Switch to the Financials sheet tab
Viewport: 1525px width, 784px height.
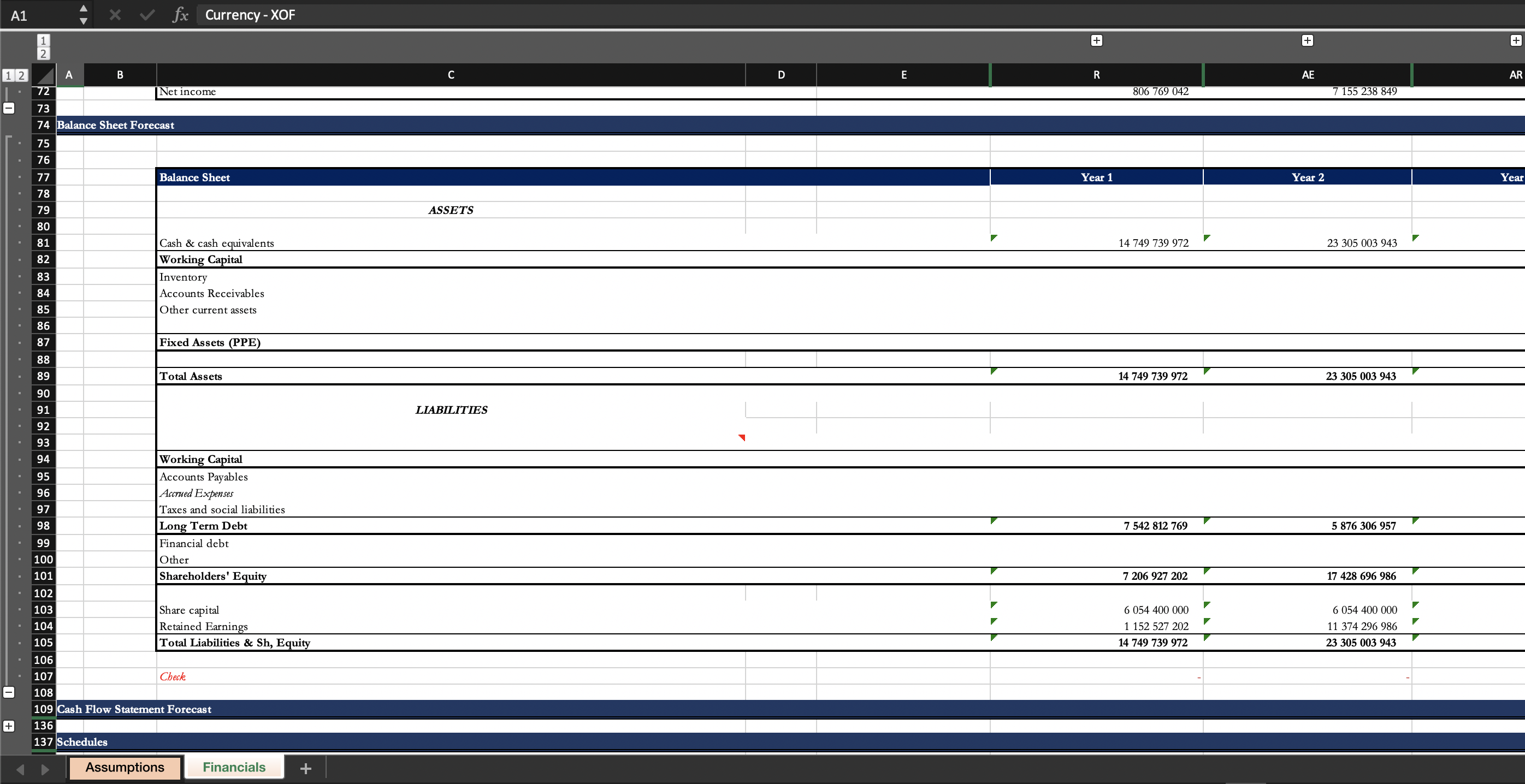coord(234,768)
